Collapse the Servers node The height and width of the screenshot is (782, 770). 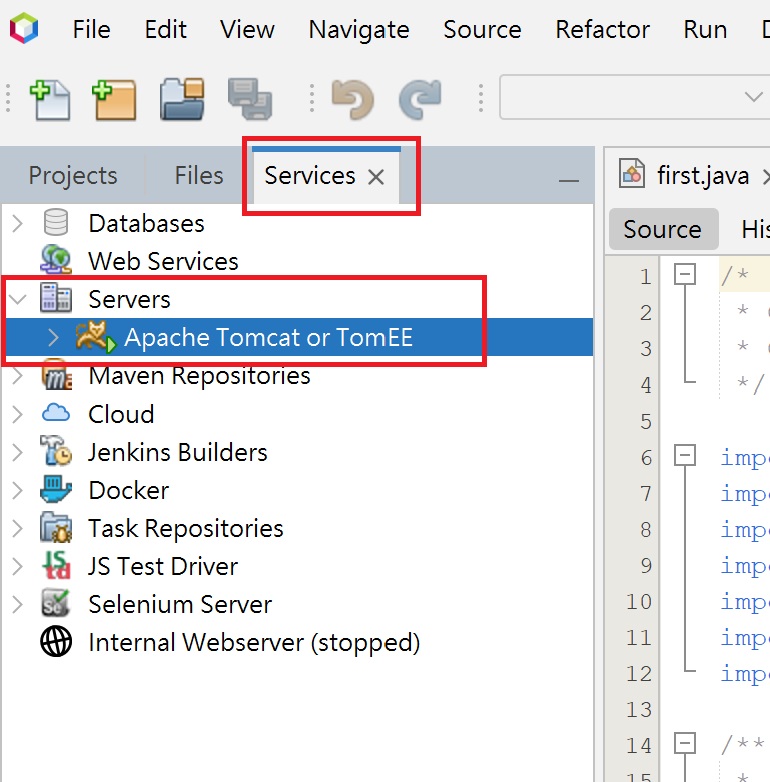(x=17, y=299)
